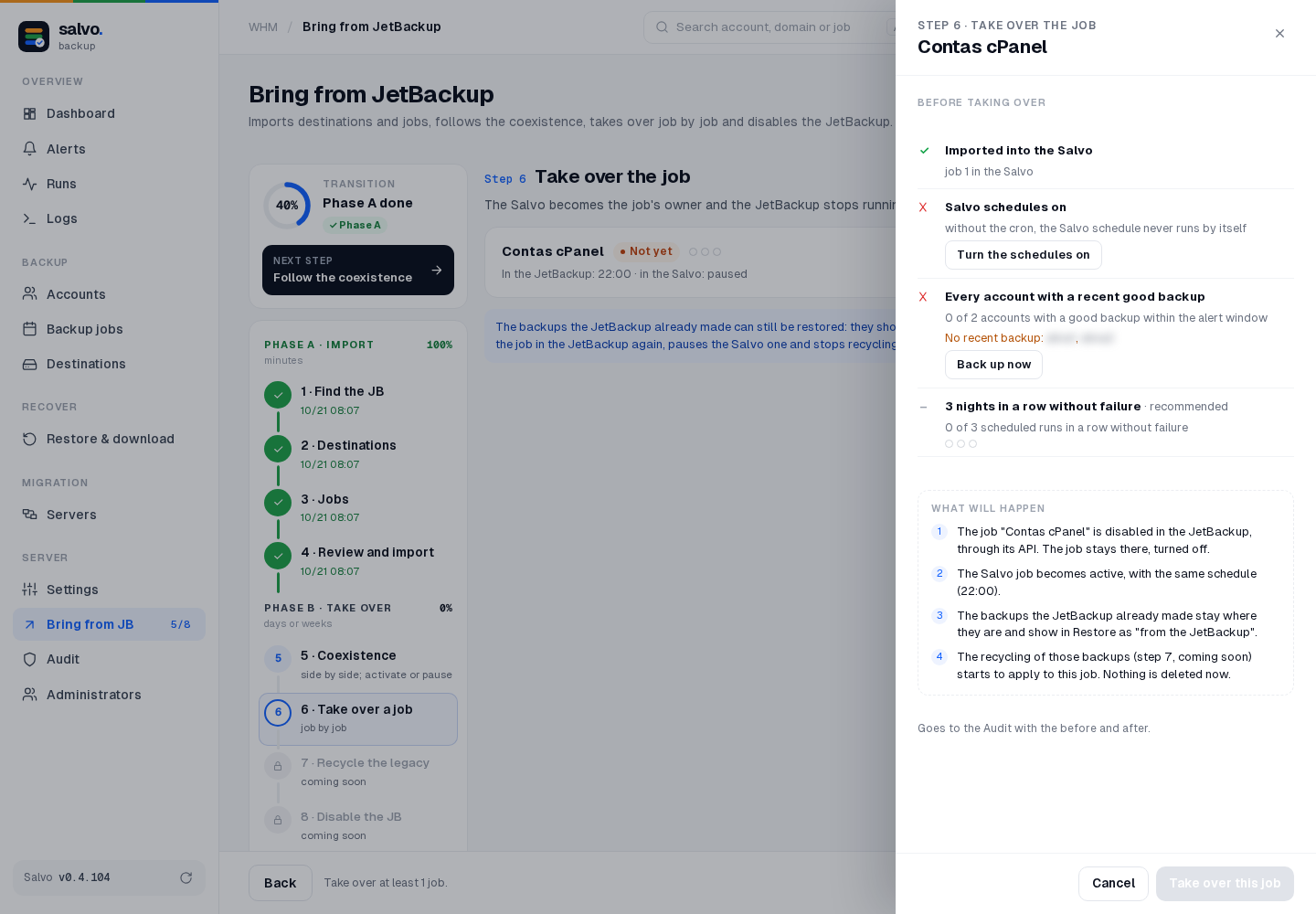1316x914 pixels.
Task: Open the Bring from JB menu item
Action: pyautogui.click(x=109, y=624)
